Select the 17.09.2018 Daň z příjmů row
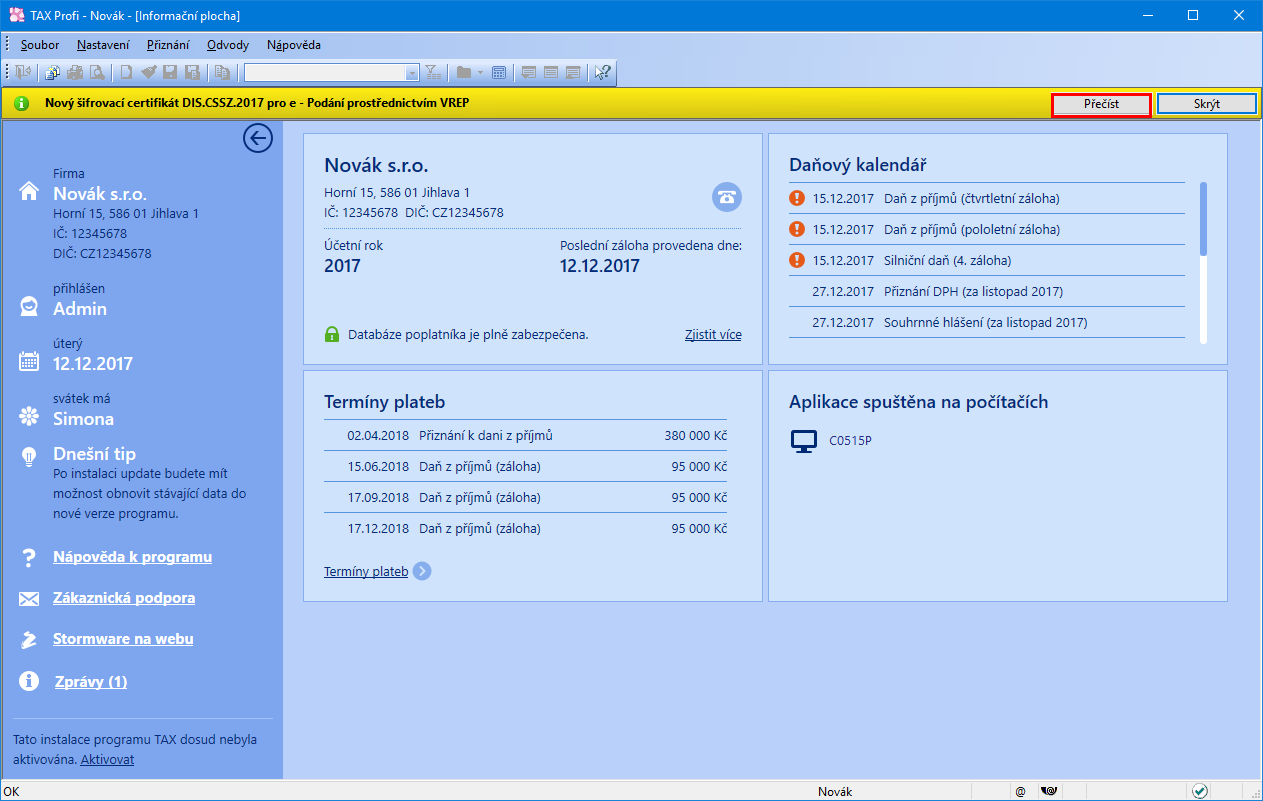This screenshot has width=1263, height=801. 525,497
